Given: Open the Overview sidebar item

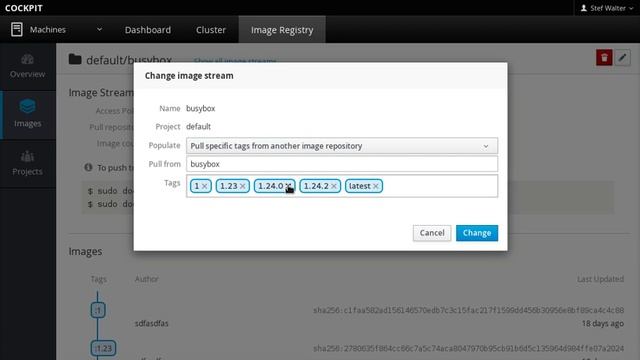Looking at the screenshot, I should [x=28, y=67].
